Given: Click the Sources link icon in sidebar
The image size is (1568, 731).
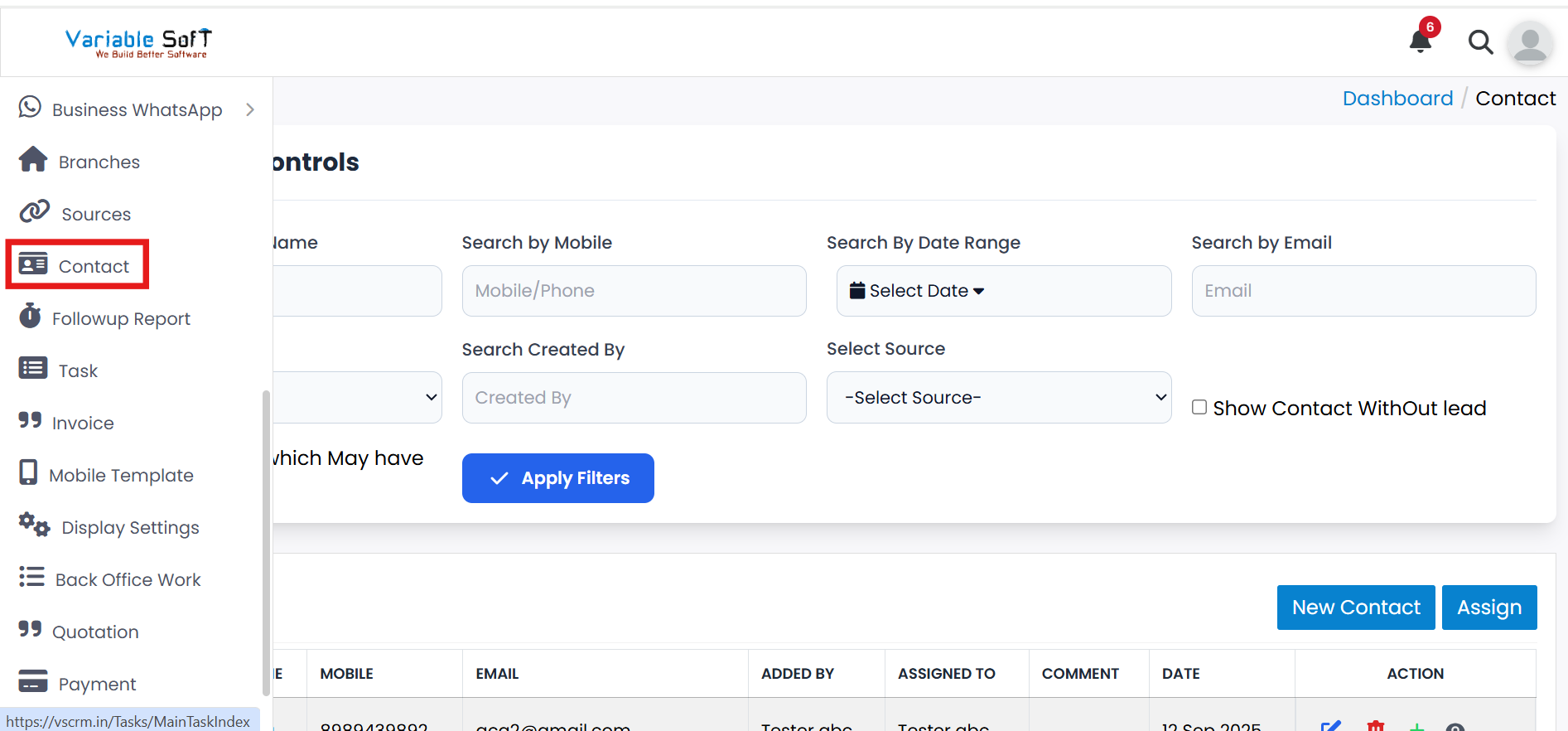Looking at the screenshot, I should (x=35, y=212).
